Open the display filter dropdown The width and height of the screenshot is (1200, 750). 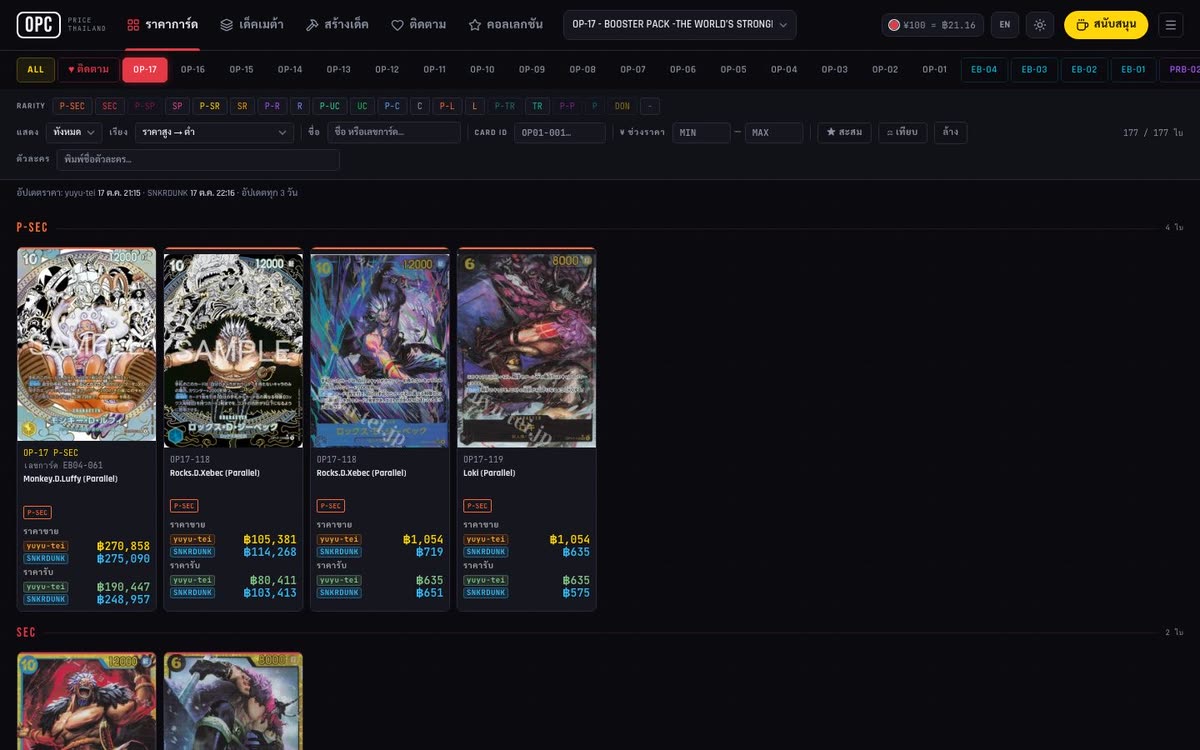[75, 132]
